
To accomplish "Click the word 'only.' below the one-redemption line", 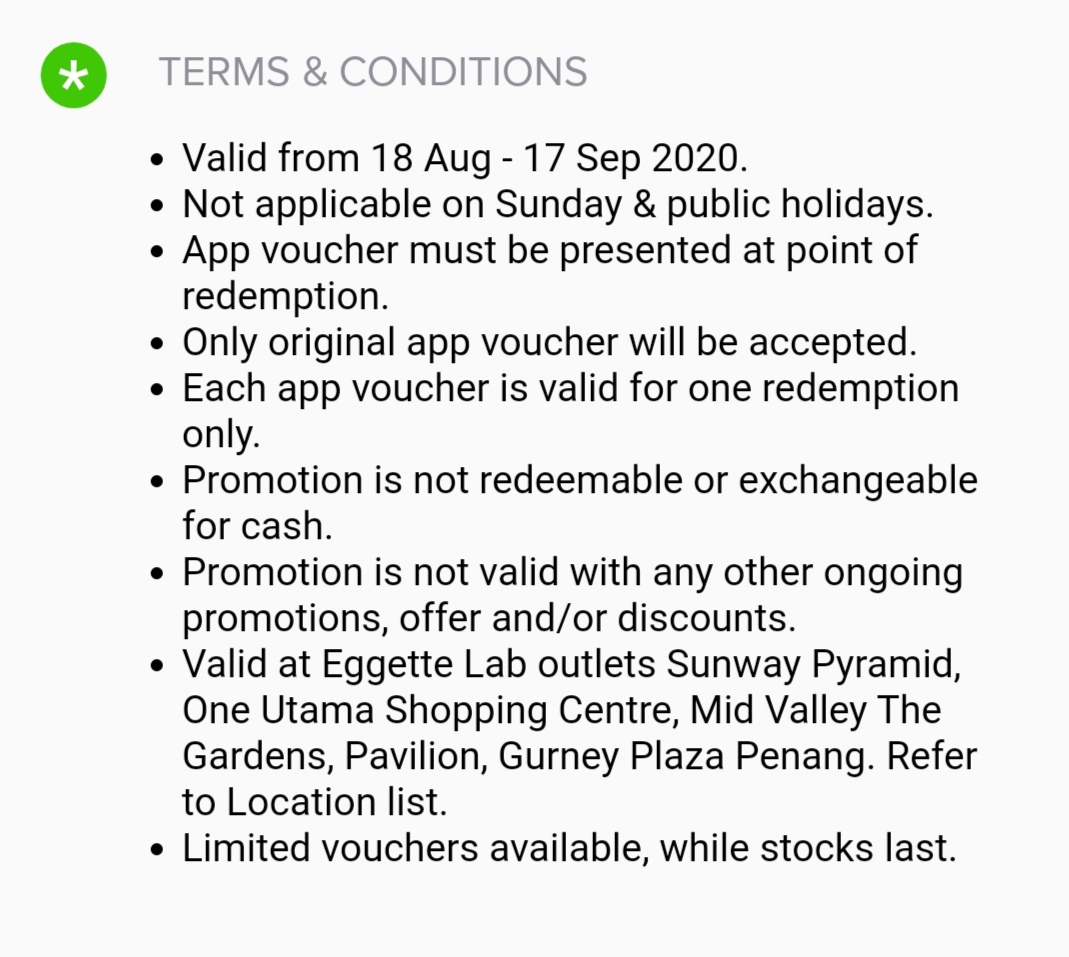I will pos(221,434).
